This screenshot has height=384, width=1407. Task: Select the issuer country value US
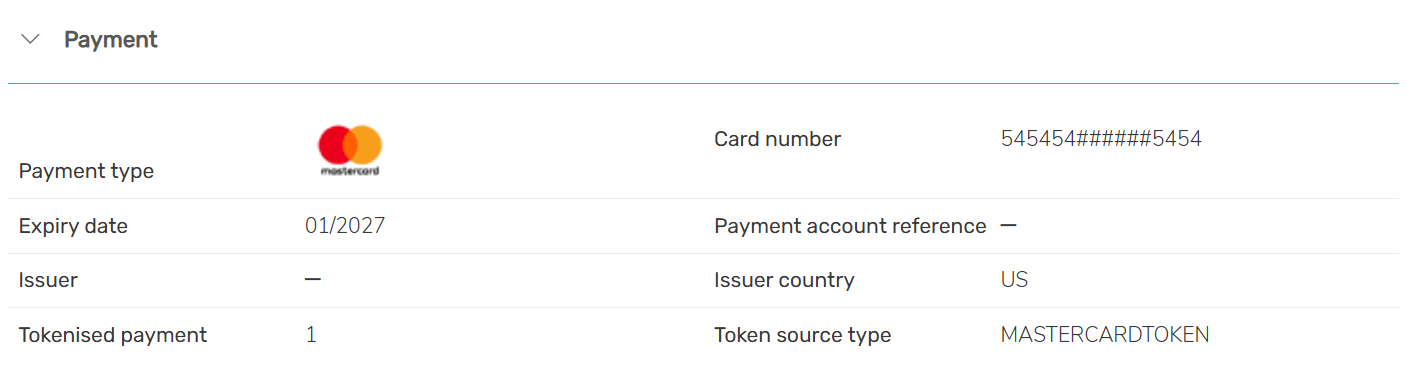(x=1014, y=280)
